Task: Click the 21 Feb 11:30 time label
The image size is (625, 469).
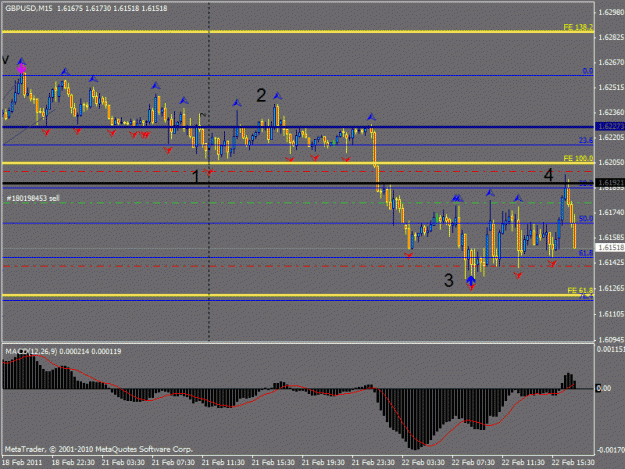Action: click(223, 462)
